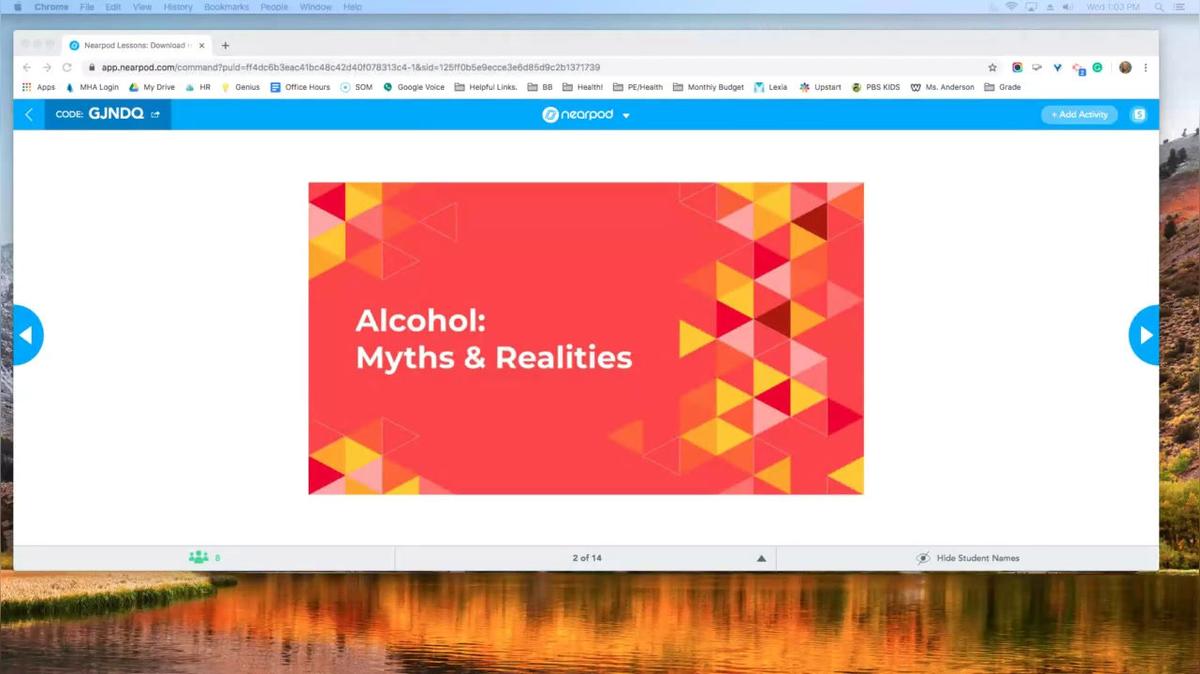Open a new browser tab
The image size is (1200, 674).
tap(225, 45)
